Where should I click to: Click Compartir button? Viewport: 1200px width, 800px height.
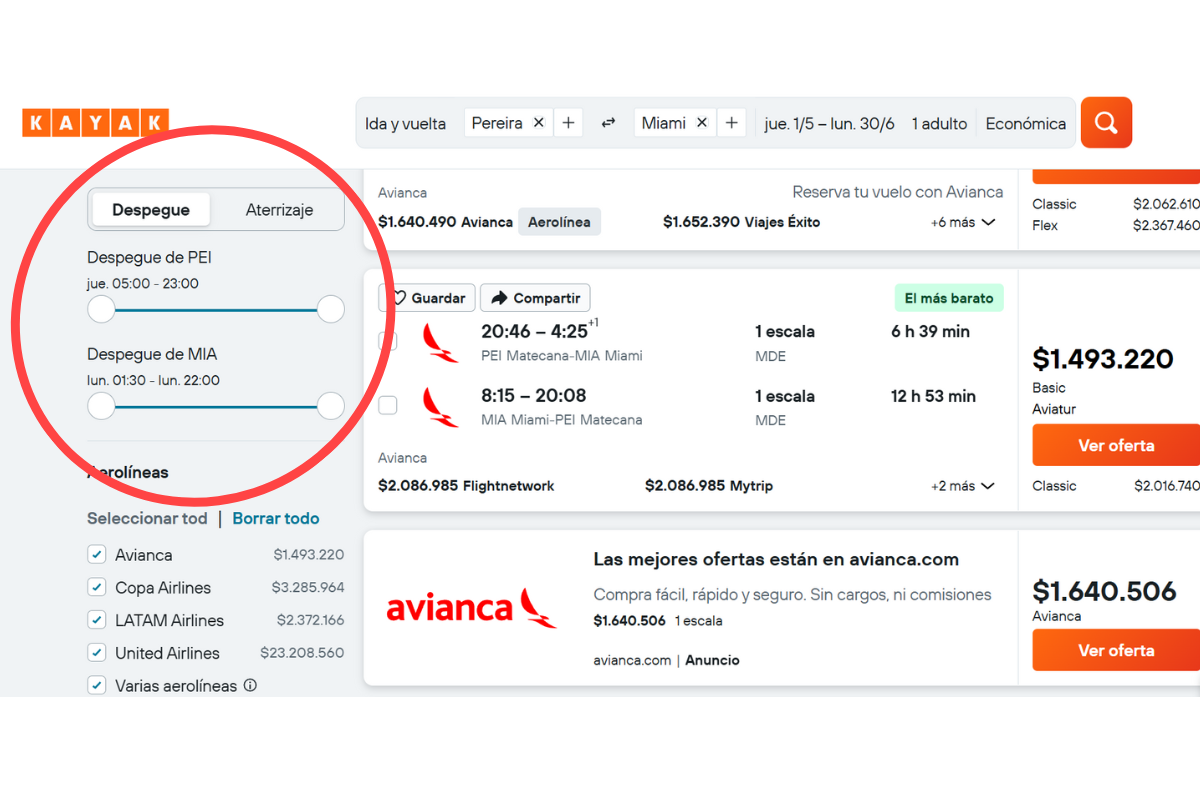click(535, 298)
